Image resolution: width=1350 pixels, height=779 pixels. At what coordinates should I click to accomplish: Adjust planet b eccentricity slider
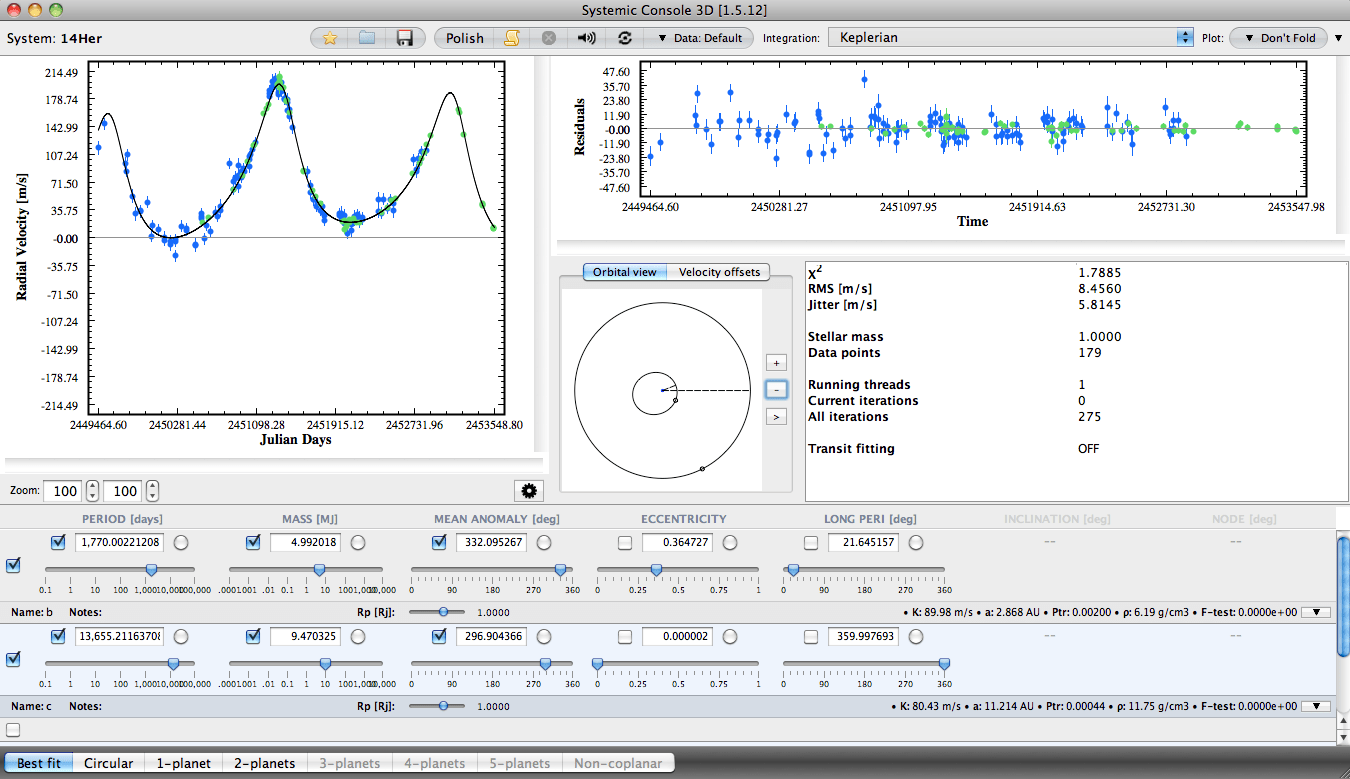click(x=656, y=570)
